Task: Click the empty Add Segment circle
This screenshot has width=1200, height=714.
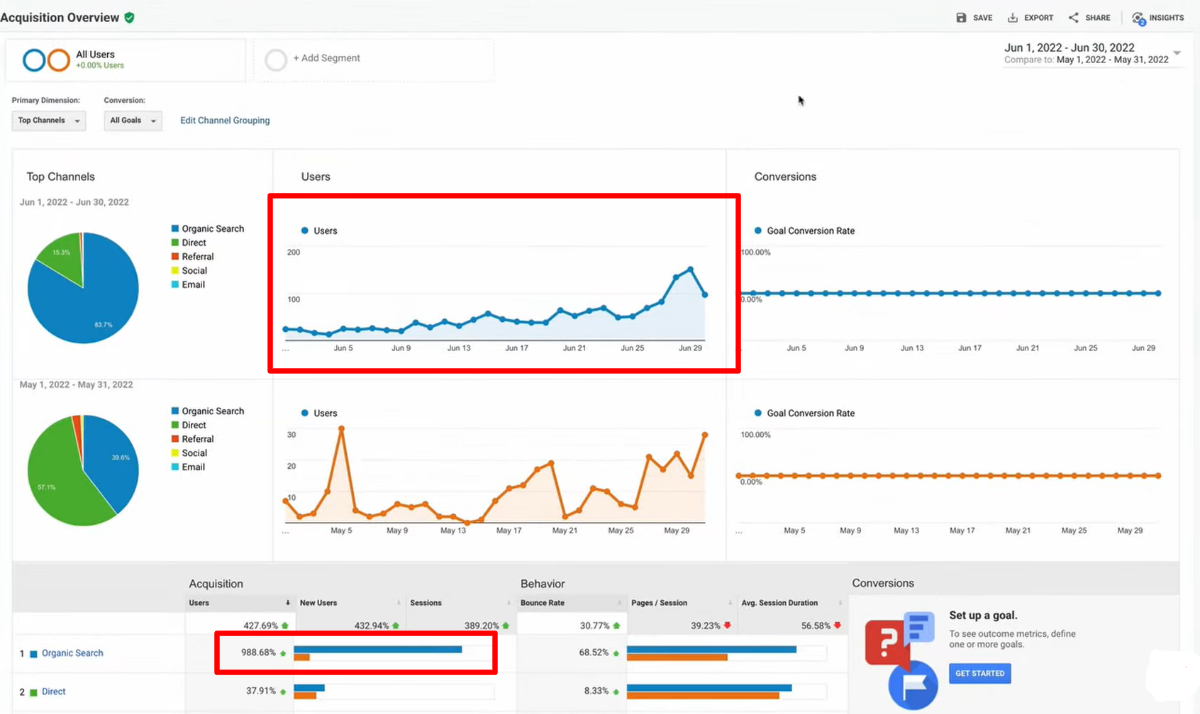Action: 276,60
